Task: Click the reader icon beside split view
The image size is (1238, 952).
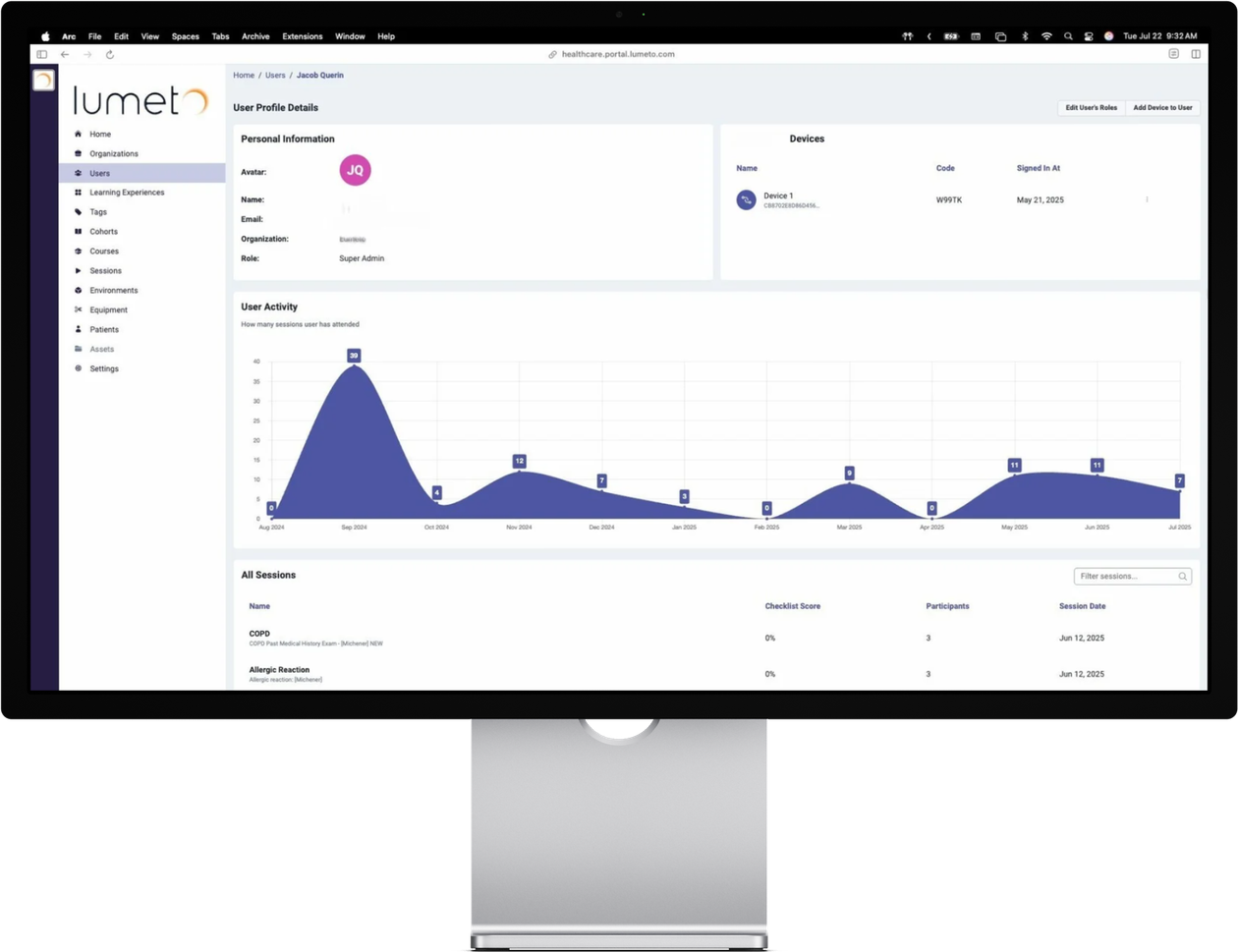Action: pyautogui.click(x=1173, y=54)
